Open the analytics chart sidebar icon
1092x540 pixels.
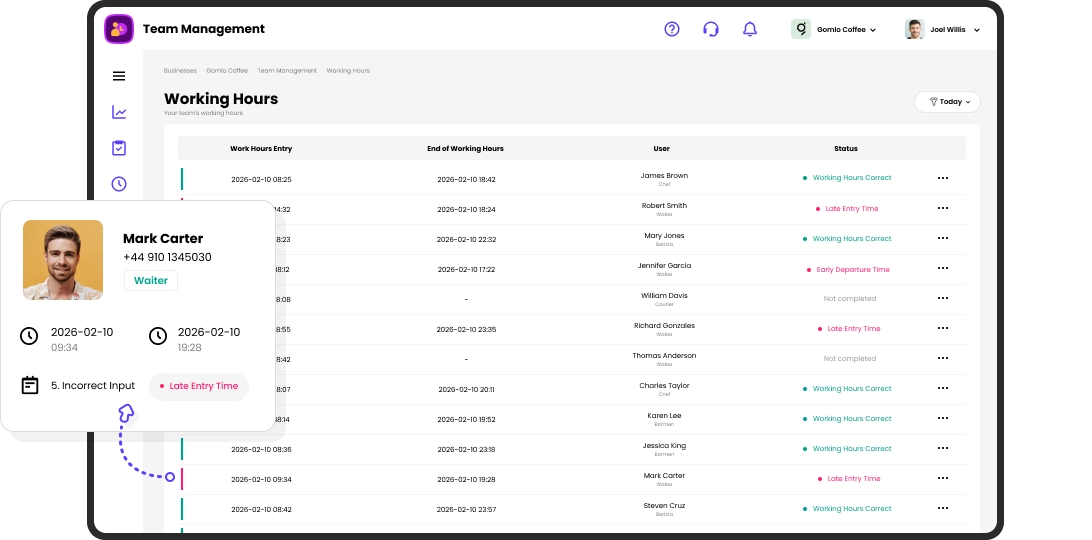tap(119, 112)
